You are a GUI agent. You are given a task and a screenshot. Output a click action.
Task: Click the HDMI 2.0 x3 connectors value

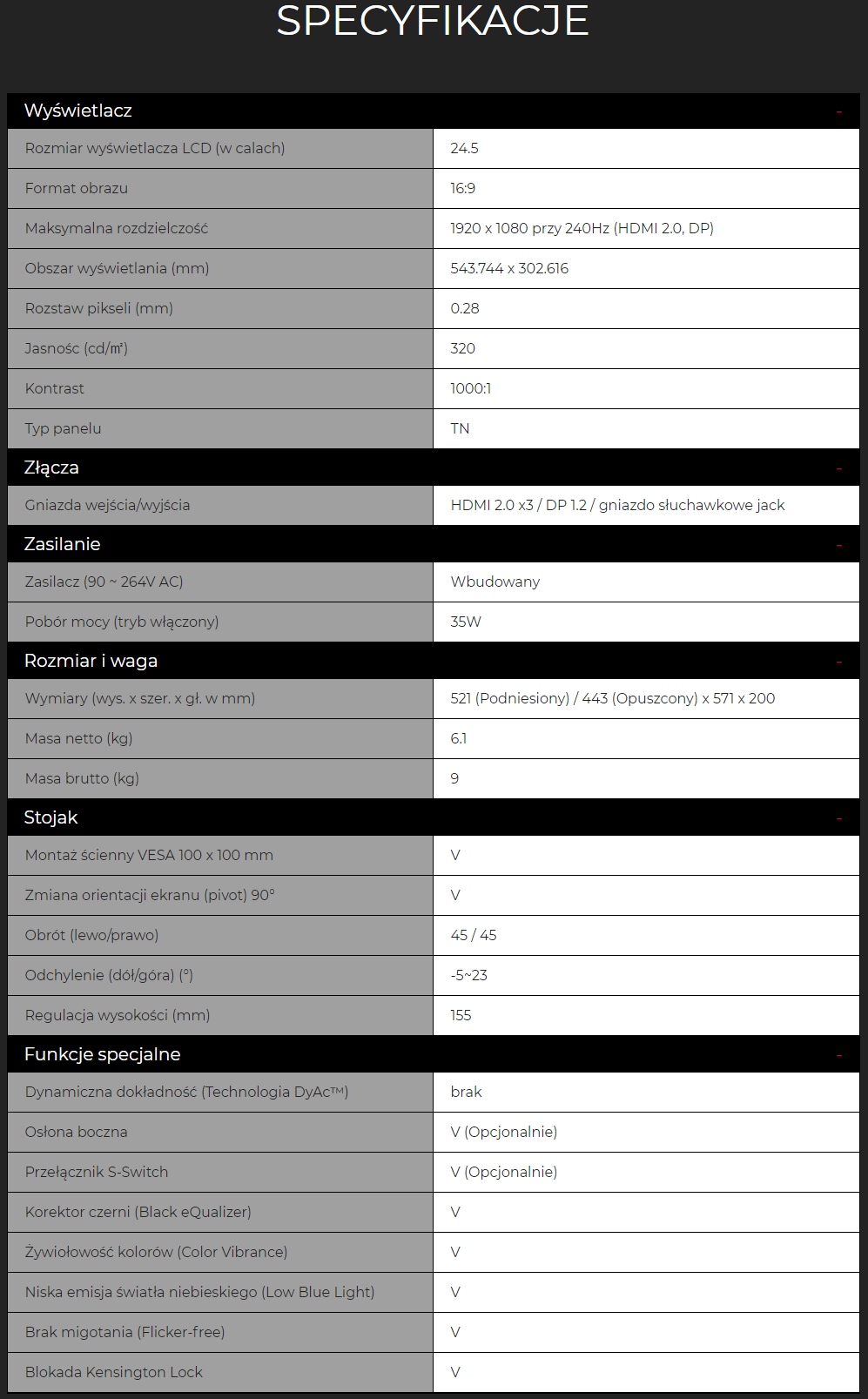[x=617, y=505]
